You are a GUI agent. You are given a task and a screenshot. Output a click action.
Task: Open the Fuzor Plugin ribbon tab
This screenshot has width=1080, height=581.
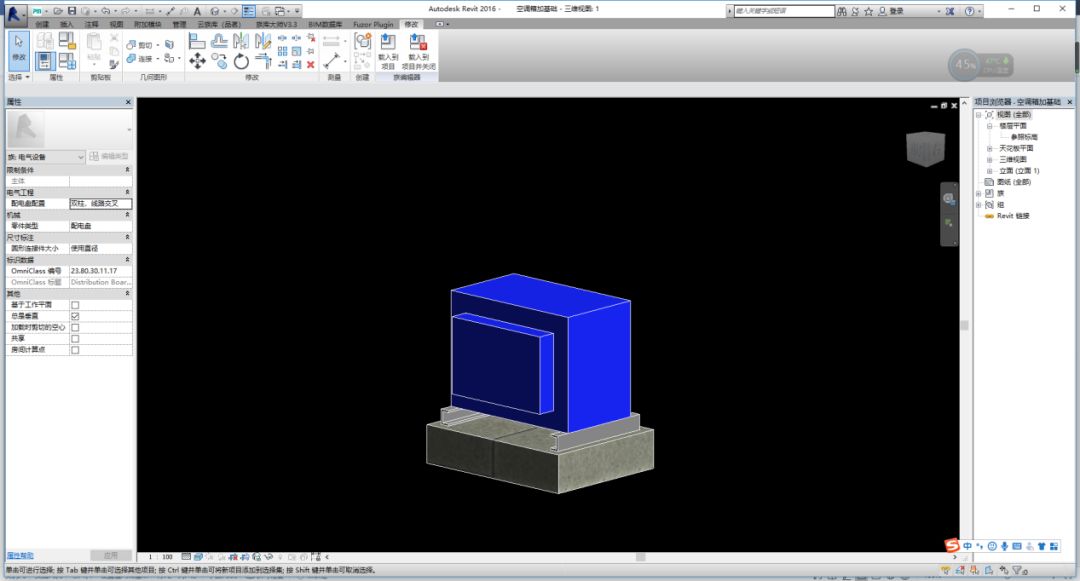(373, 24)
